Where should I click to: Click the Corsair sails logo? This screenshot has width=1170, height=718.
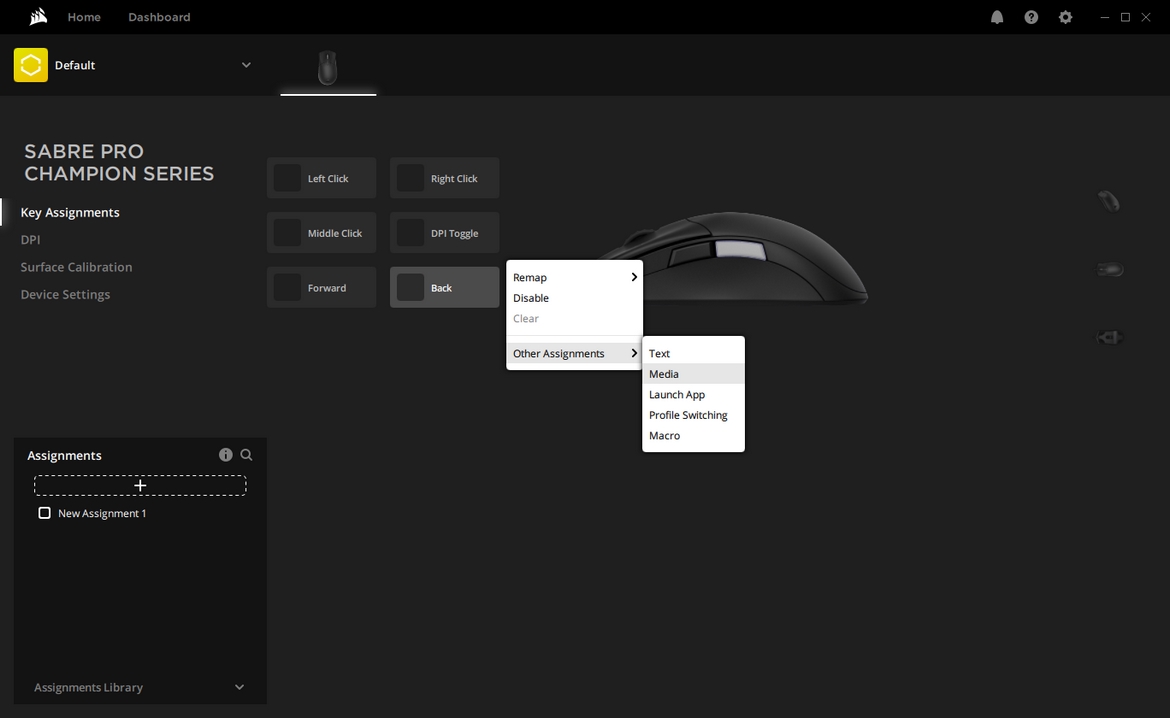[x=38, y=16]
